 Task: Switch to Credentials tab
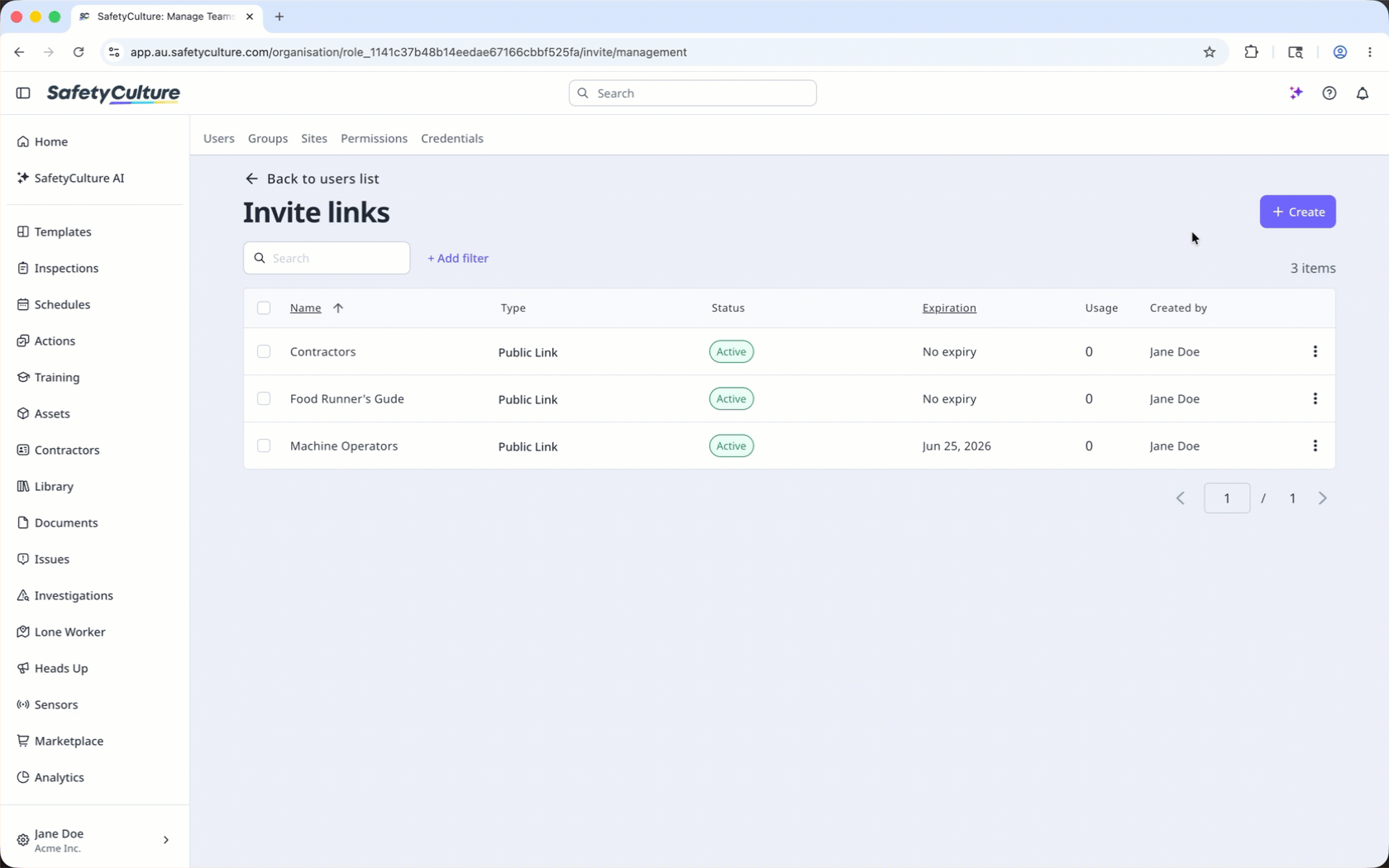[x=452, y=139]
